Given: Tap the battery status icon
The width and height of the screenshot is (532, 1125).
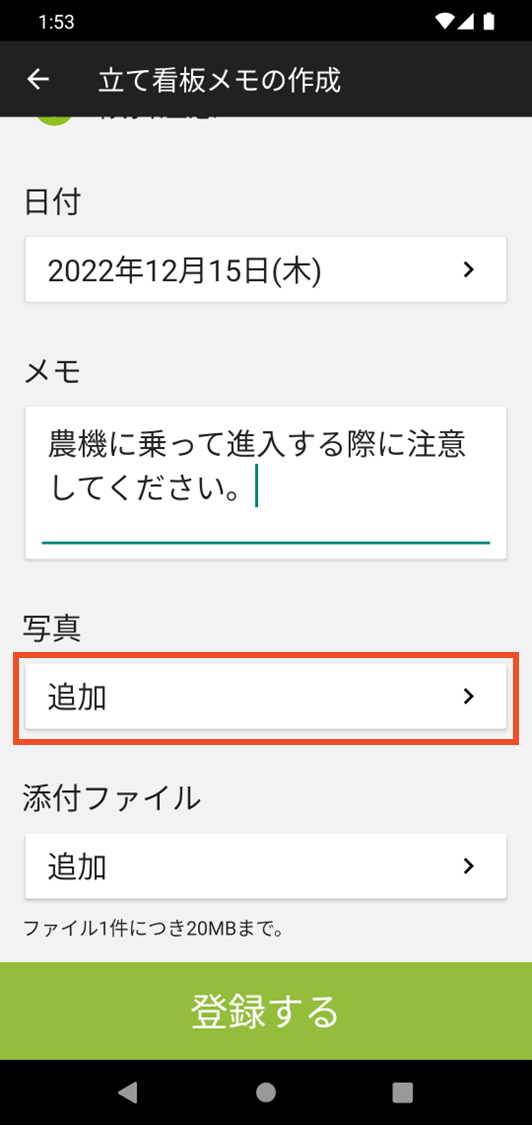Looking at the screenshot, I should tap(489, 22).
